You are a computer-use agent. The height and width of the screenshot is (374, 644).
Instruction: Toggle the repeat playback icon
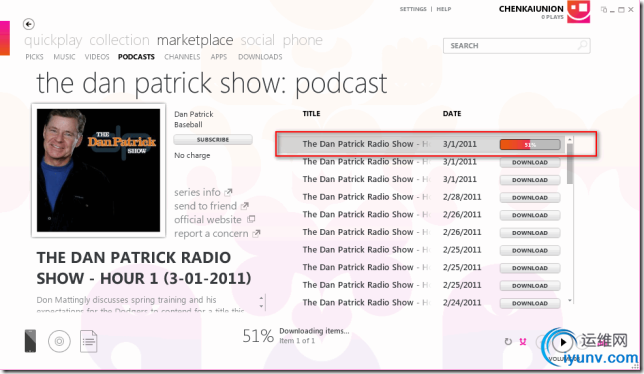(x=508, y=342)
